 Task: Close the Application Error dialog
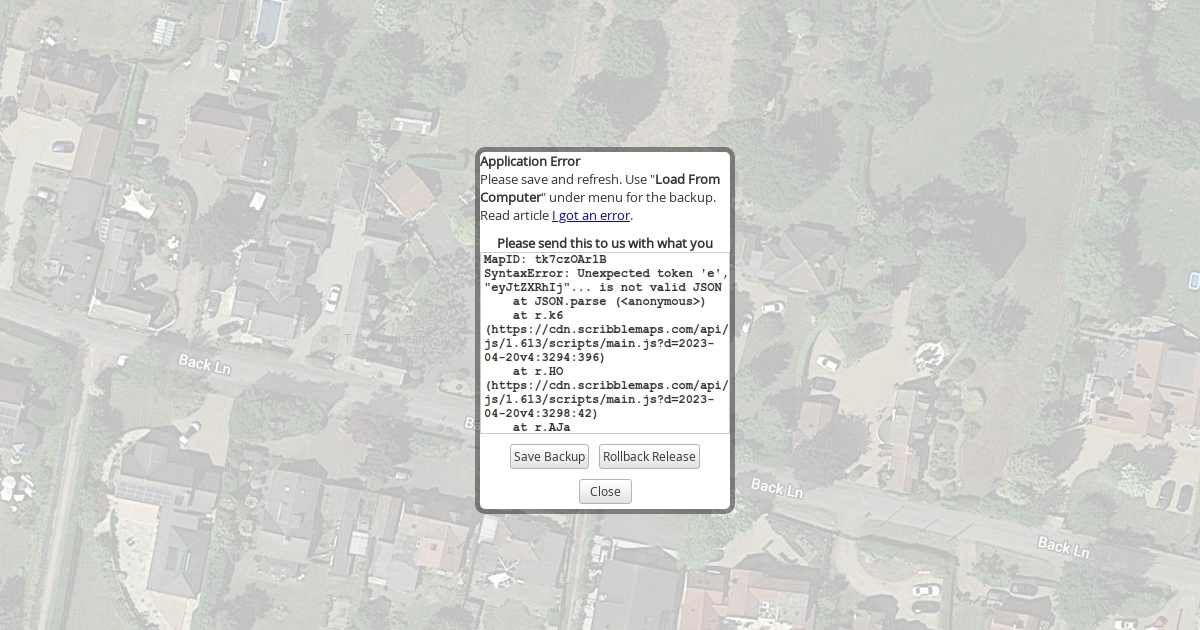pyautogui.click(x=605, y=491)
